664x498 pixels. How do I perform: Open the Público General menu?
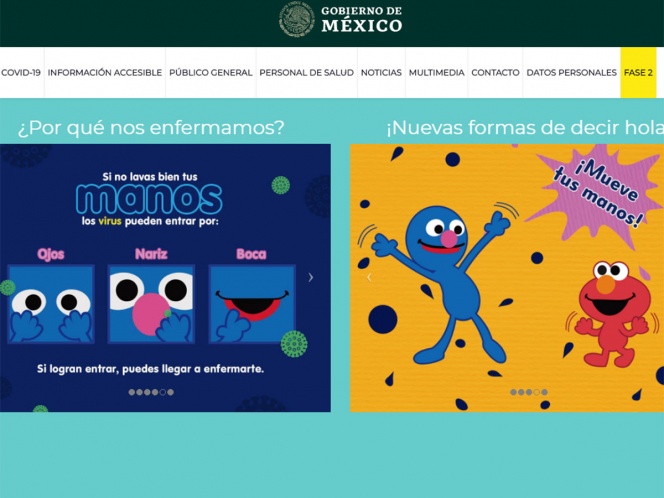coord(210,72)
